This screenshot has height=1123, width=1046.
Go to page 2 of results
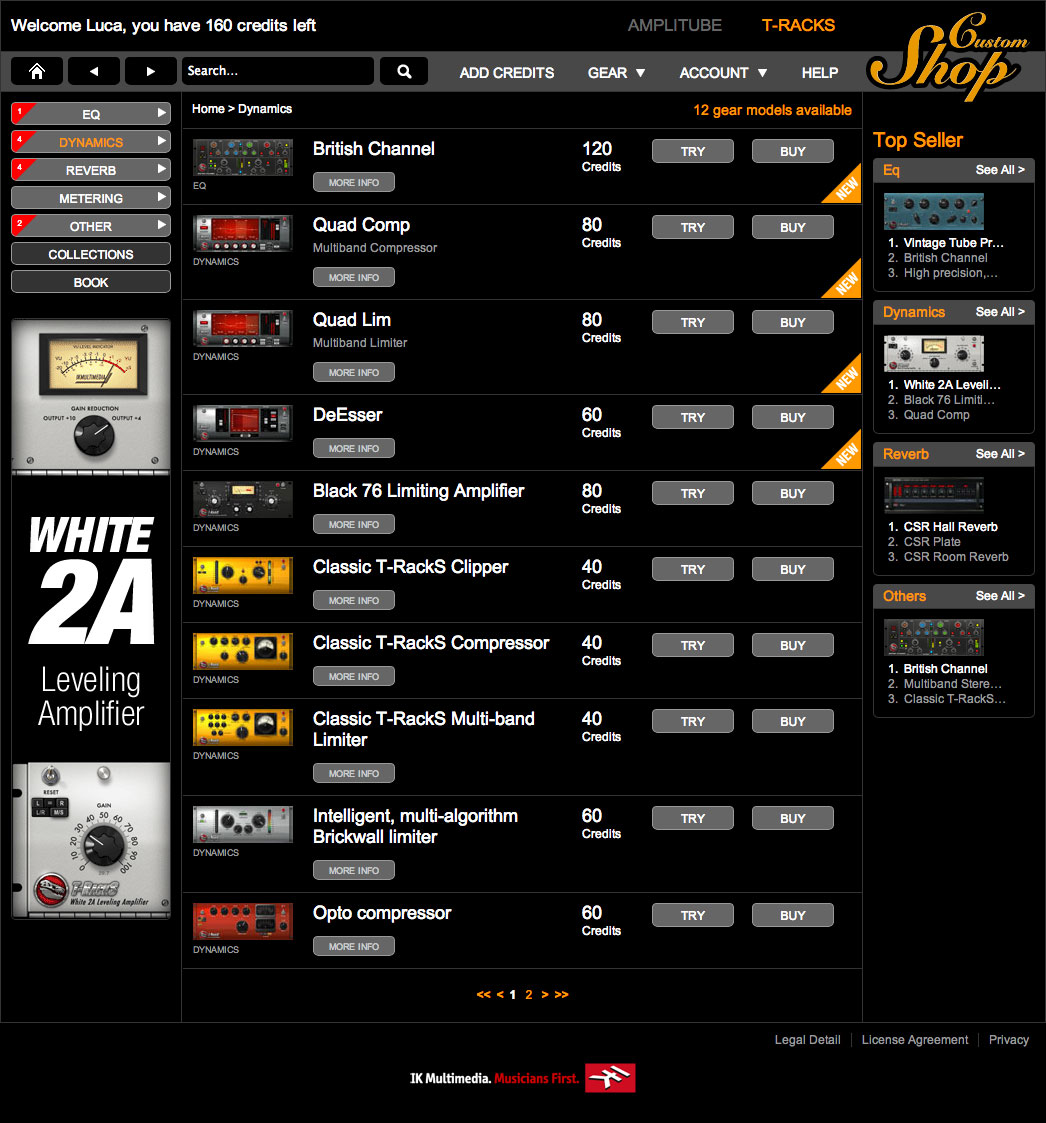529,995
